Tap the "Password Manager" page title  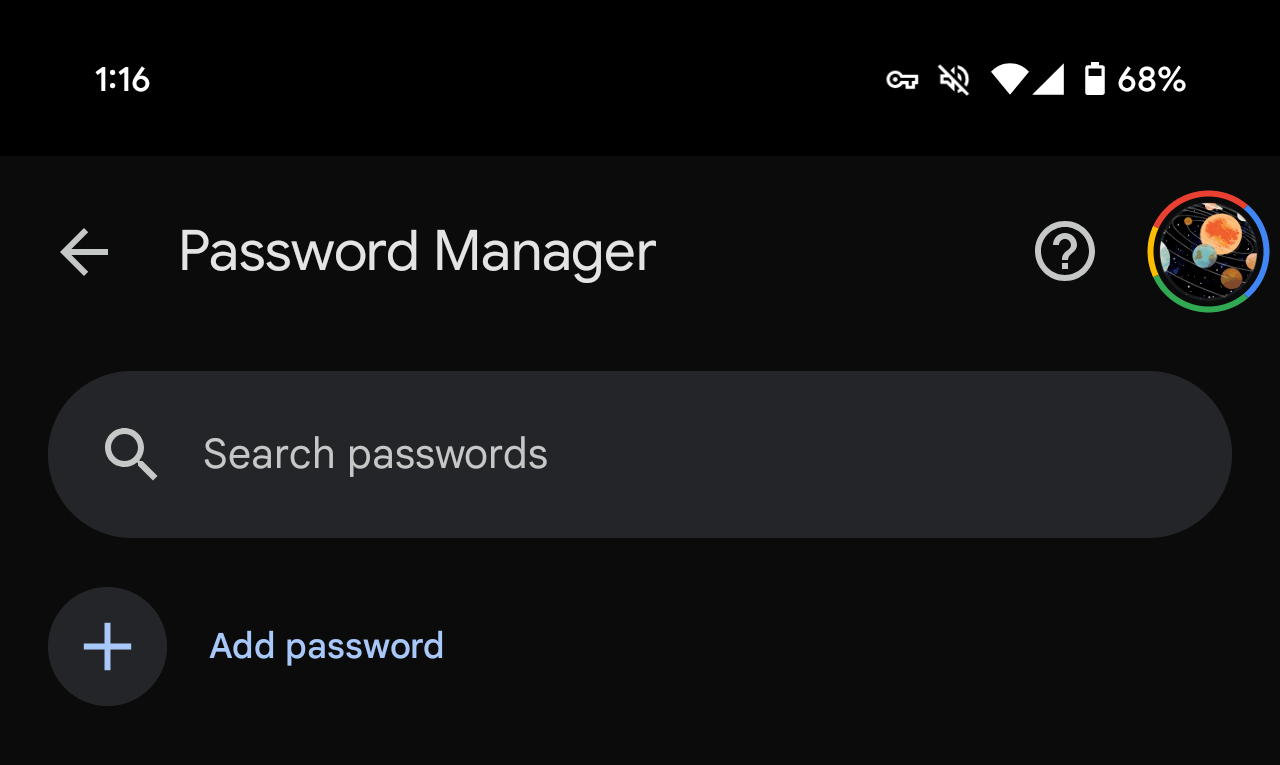(x=417, y=252)
